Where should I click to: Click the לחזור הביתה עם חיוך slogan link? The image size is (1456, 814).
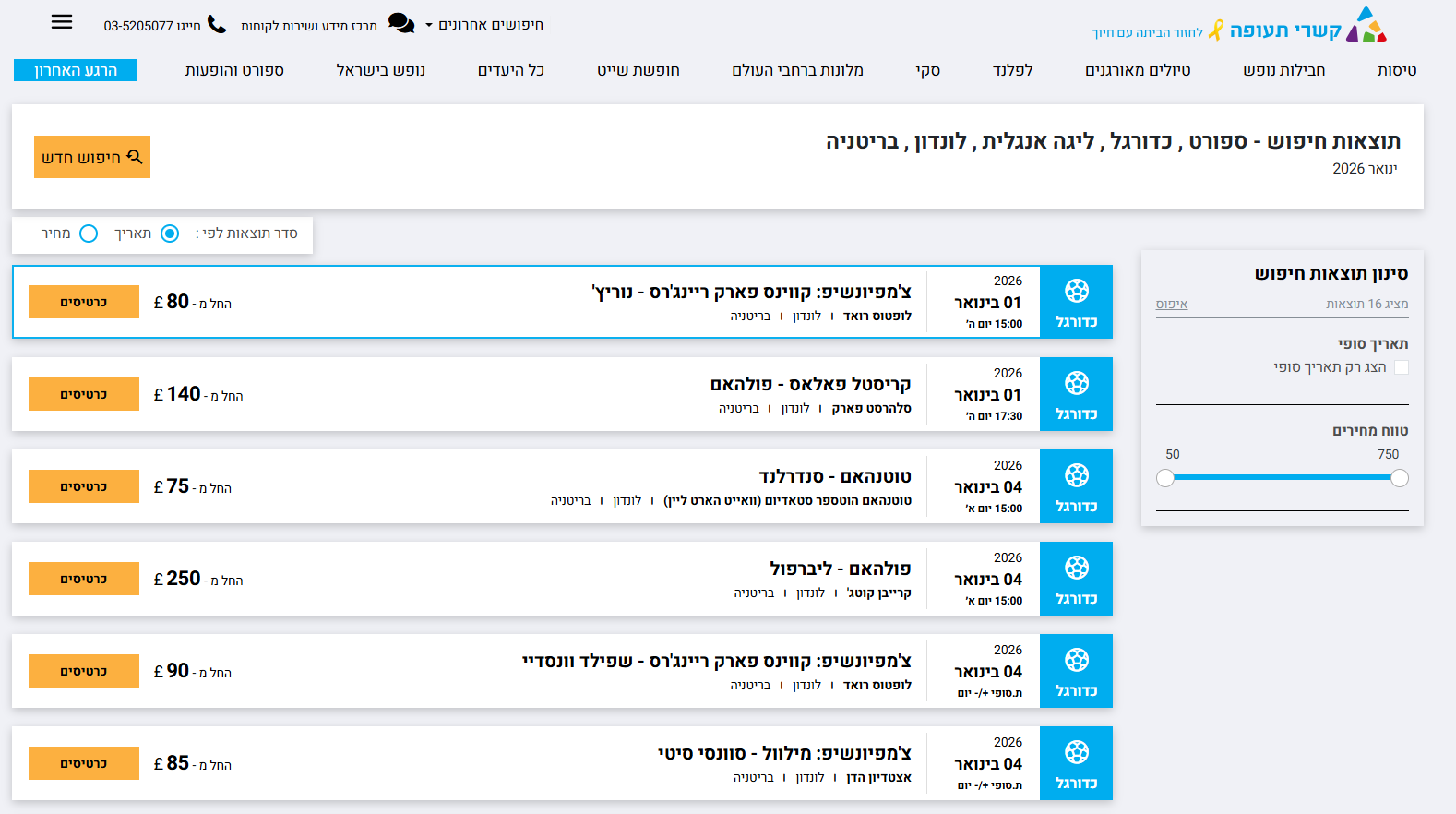pyautogui.click(x=1148, y=32)
